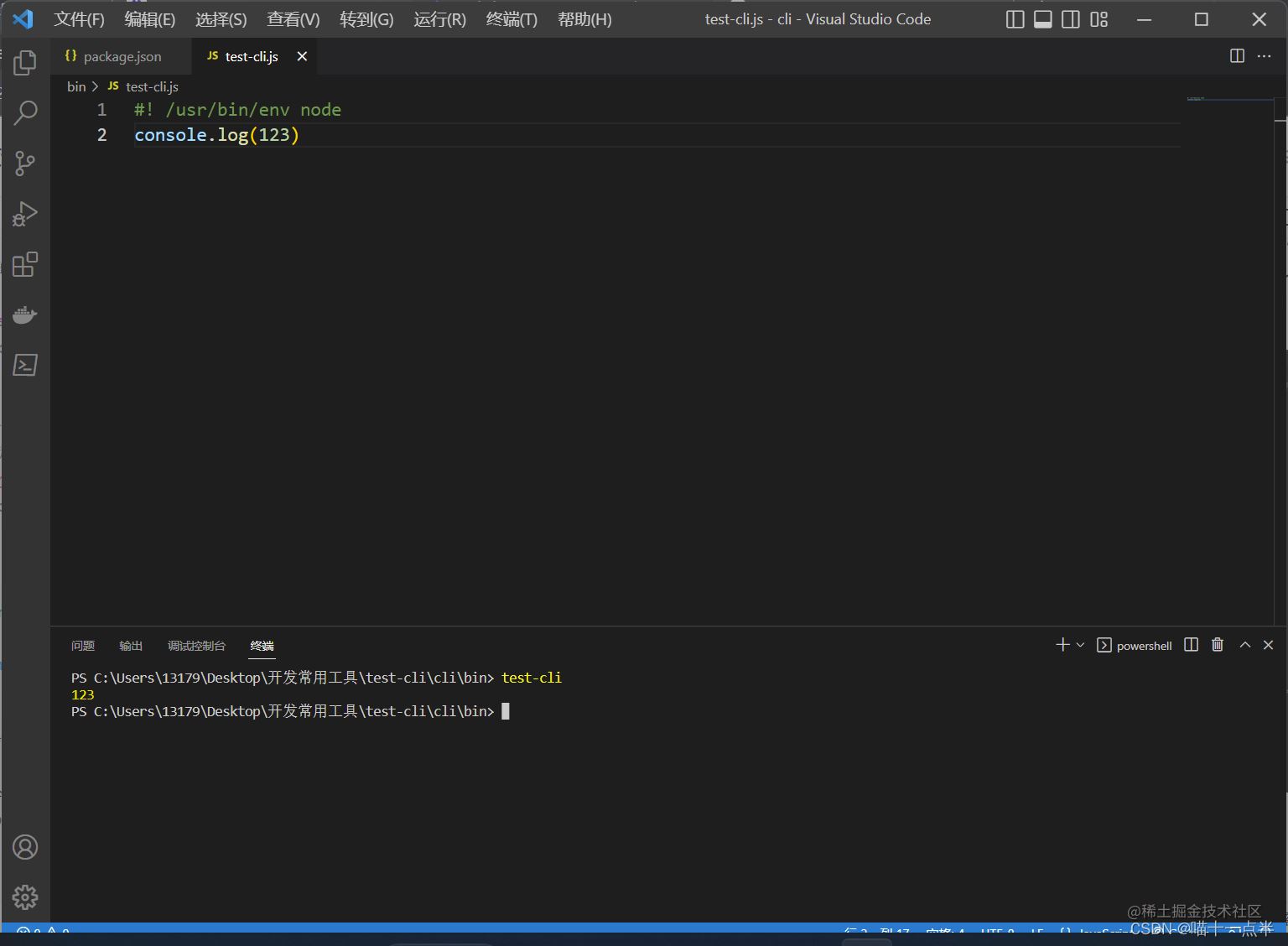This screenshot has width=1288, height=946.
Task: Open the terminal icon view in the activity bar
Action: point(25,365)
